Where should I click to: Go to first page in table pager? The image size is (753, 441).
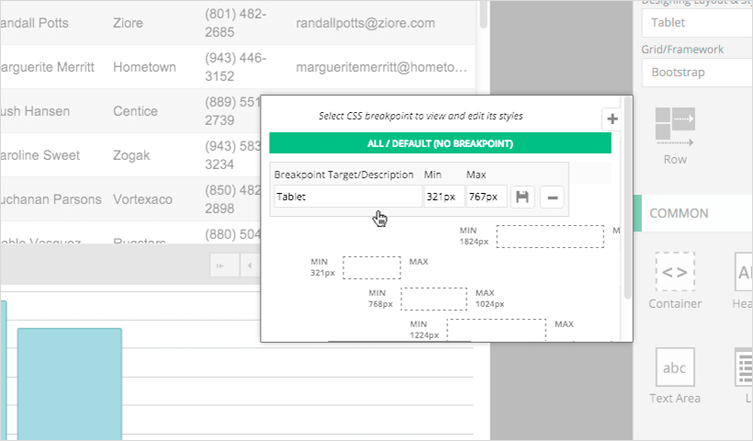[224, 266]
